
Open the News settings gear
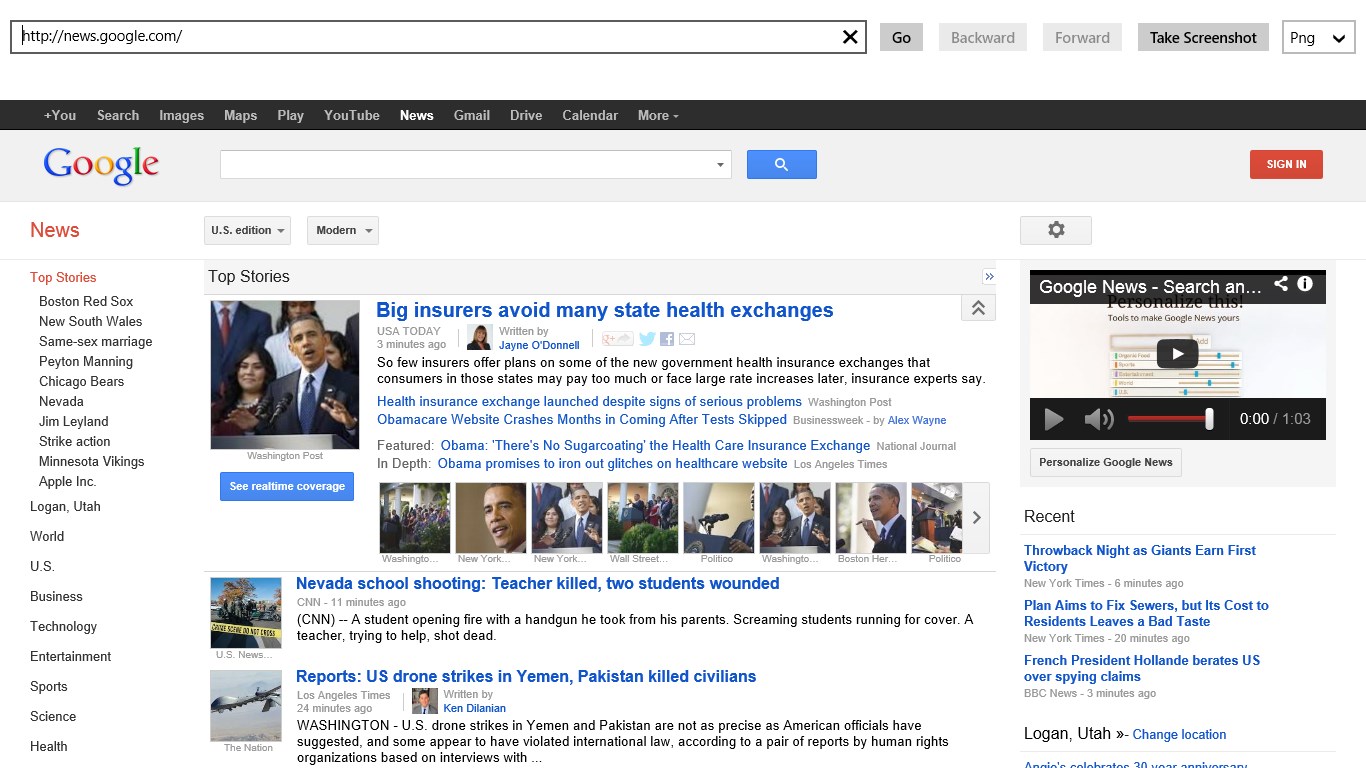pyautogui.click(x=1055, y=230)
